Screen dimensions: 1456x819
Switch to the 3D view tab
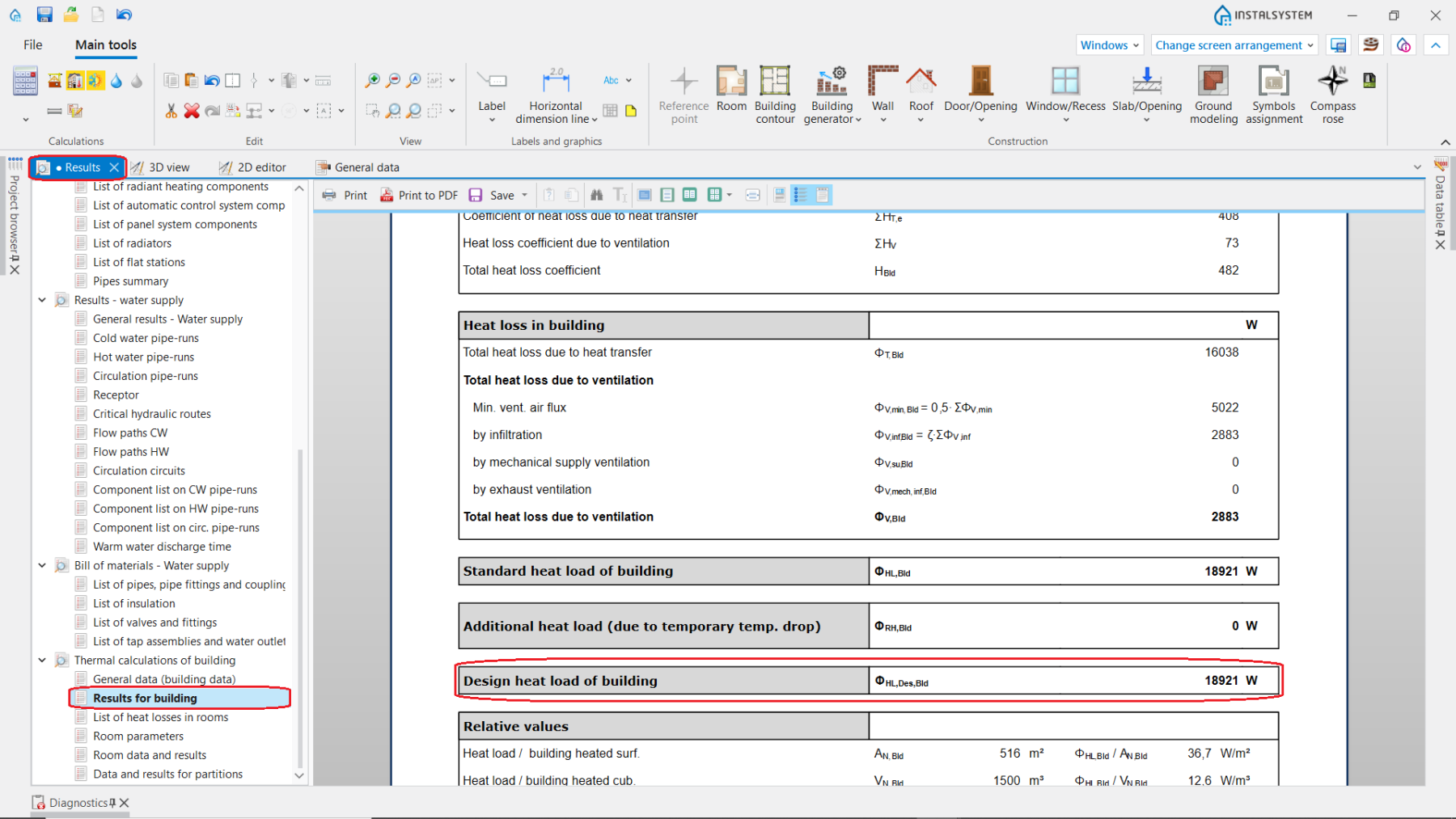coord(160,167)
